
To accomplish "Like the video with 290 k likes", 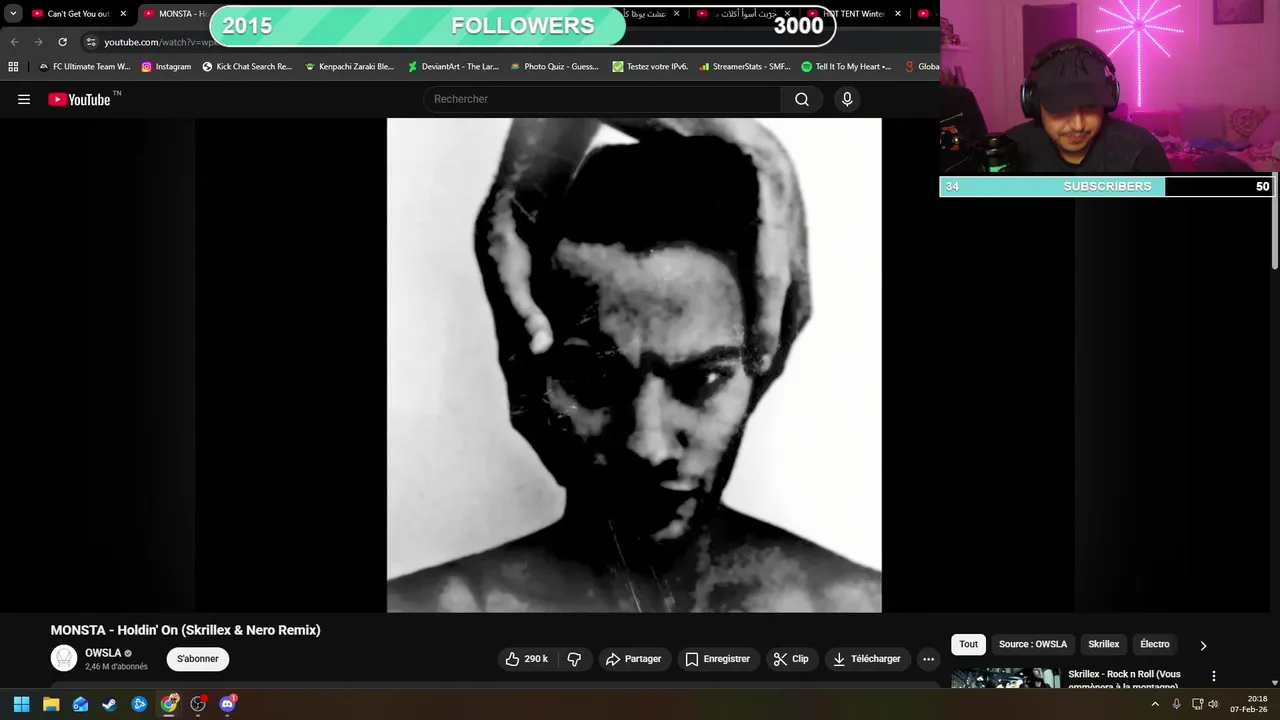I will click(527, 659).
